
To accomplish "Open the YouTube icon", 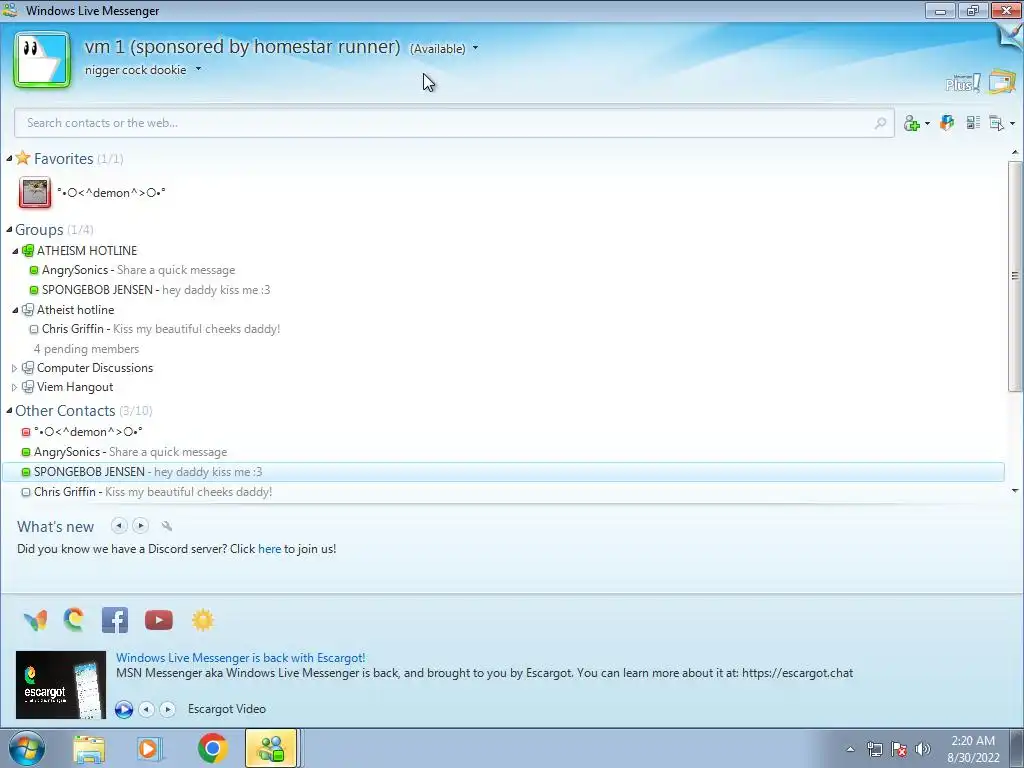I will [x=159, y=620].
